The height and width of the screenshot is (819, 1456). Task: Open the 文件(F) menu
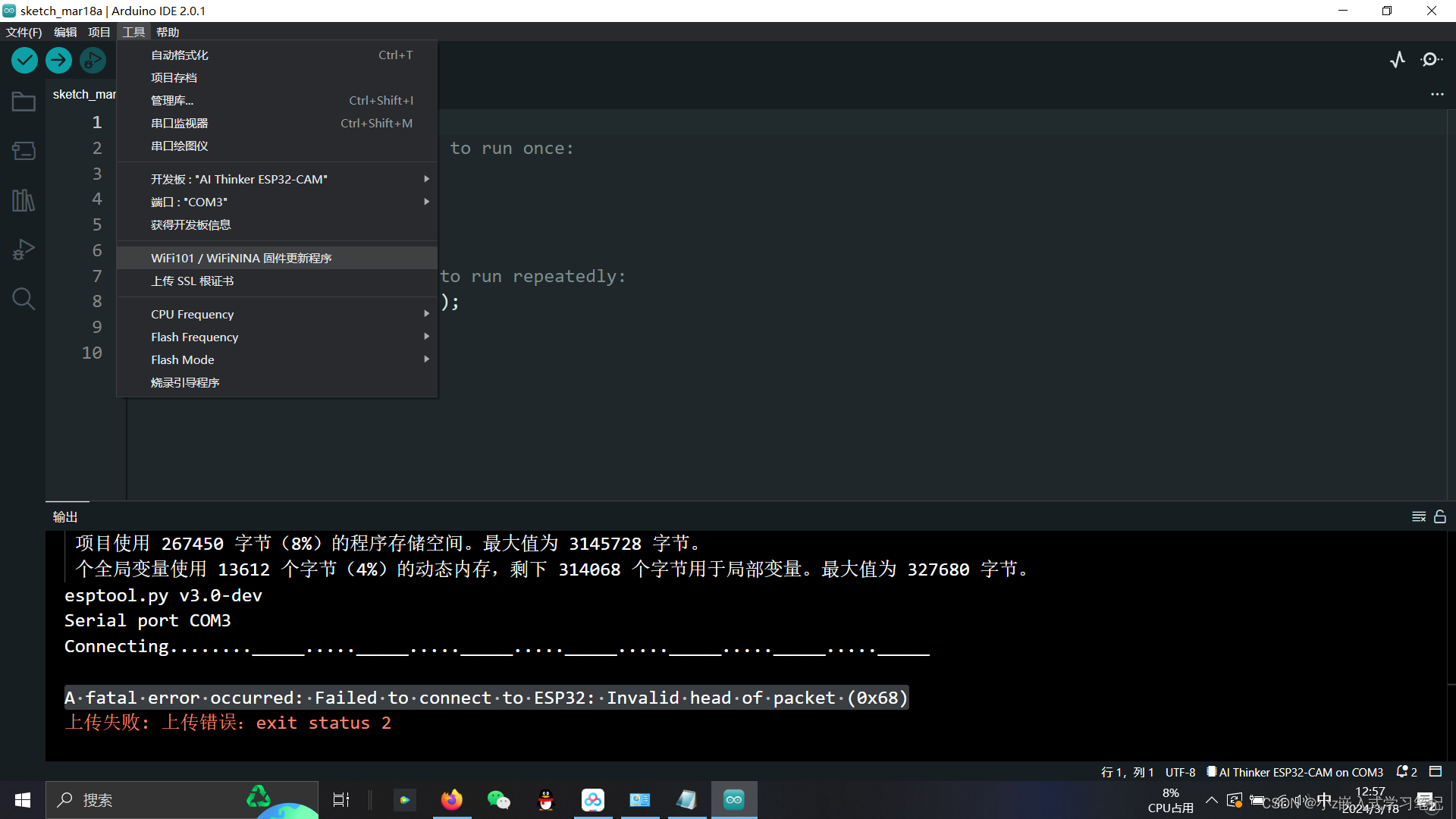pos(24,32)
